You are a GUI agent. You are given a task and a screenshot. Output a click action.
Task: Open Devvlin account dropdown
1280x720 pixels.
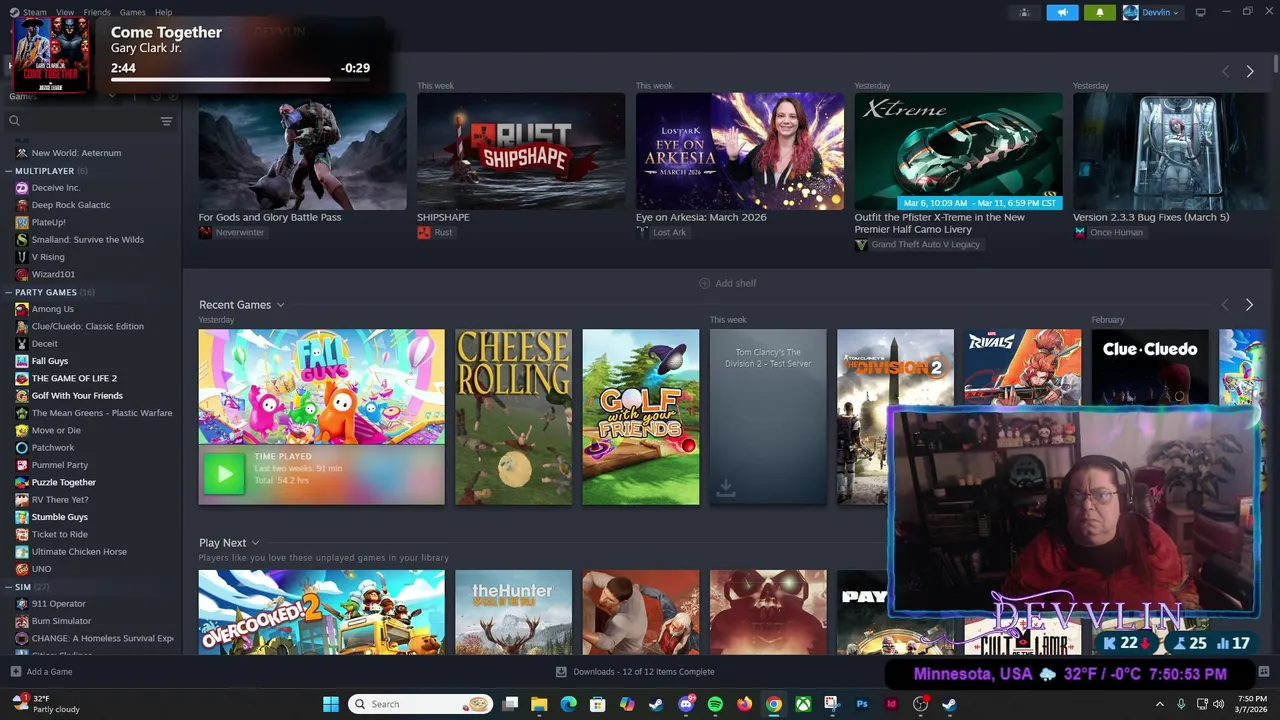point(1151,12)
